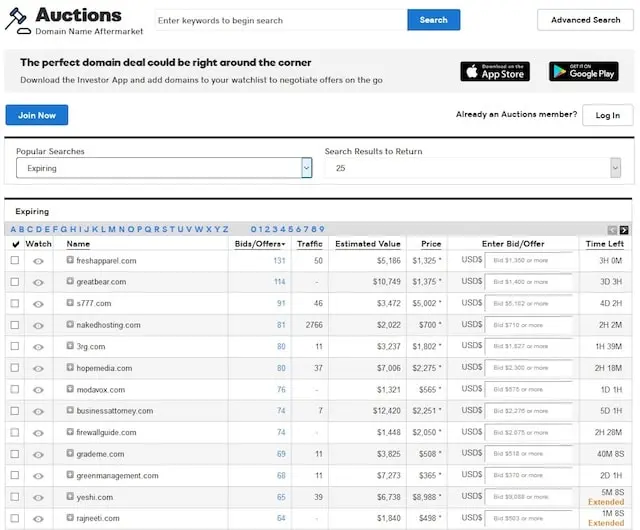Viewport: 640px width, 530px height.
Task: Click the previous page arrow icon
Action: coord(612,230)
